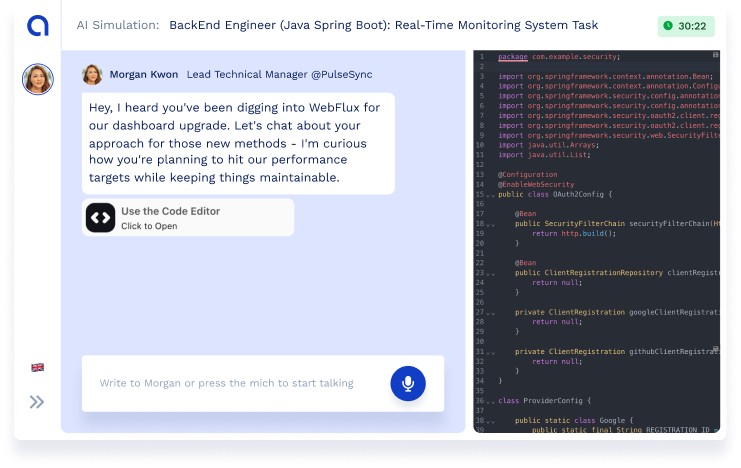Open the 'Use the Code Editor' card
The image size is (741, 468).
pos(188,217)
